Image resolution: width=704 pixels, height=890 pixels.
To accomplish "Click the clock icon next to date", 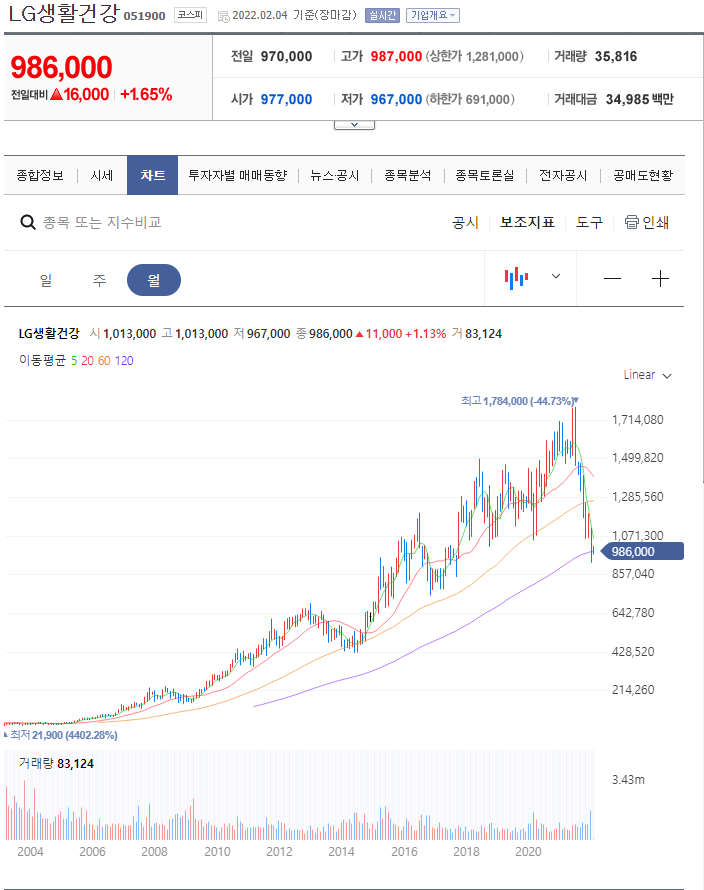I will [x=224, y=16].
